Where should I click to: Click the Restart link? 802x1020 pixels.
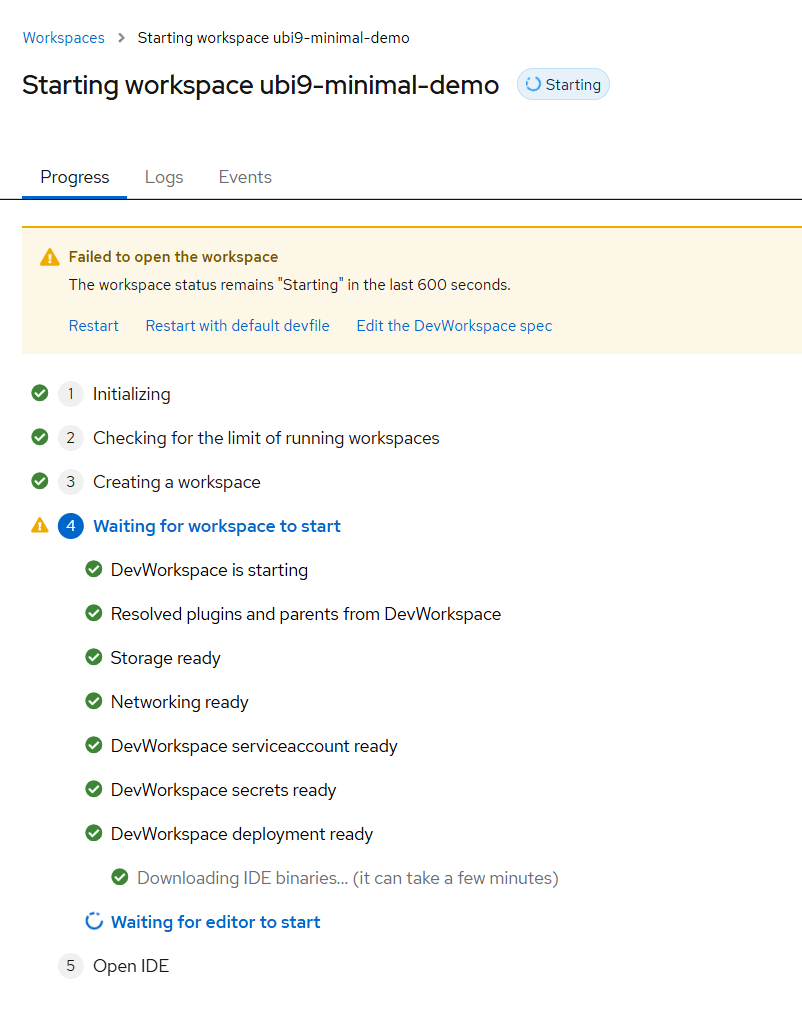coord(94,326)
